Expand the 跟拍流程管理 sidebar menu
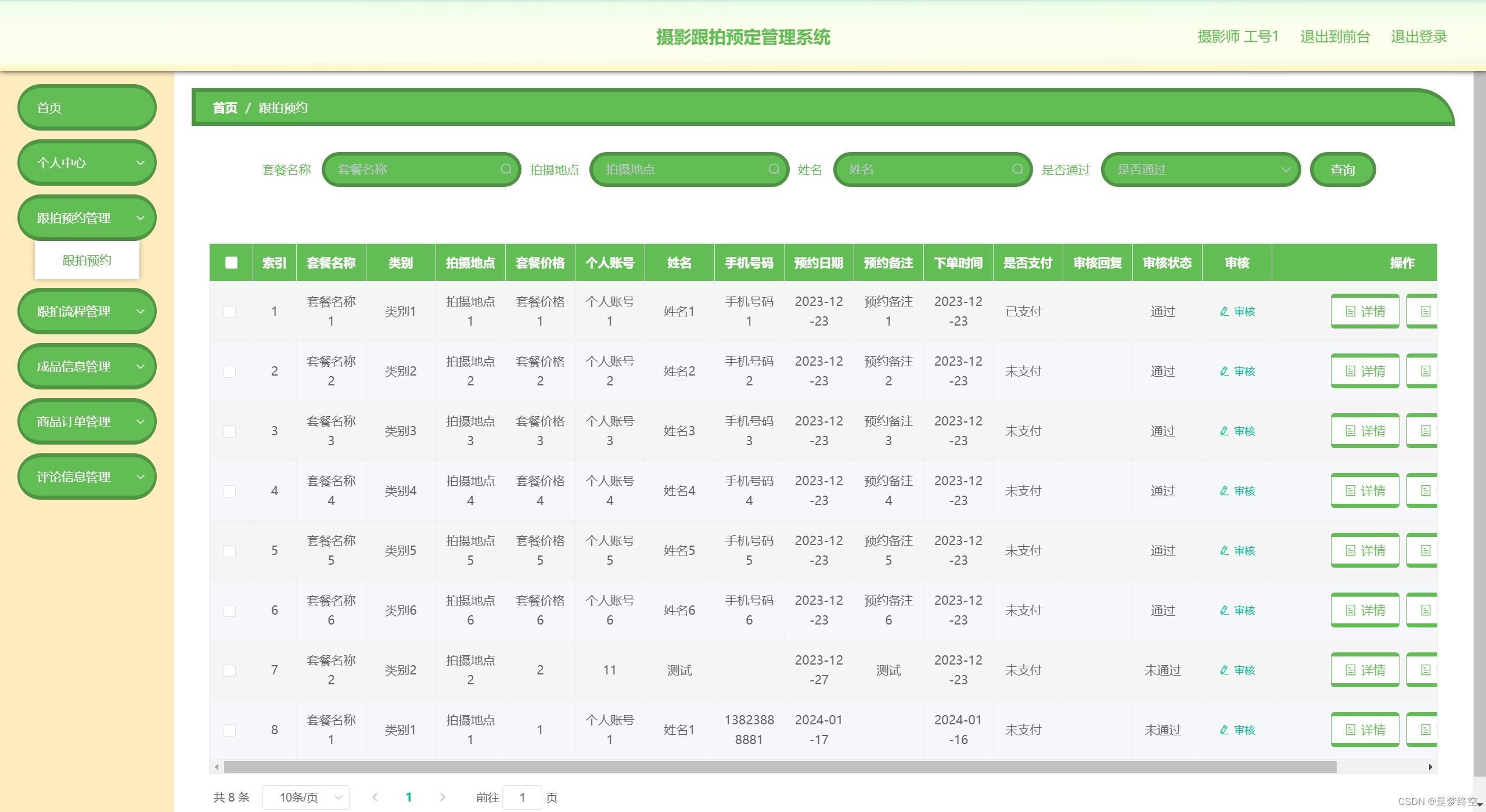This screenshot has height=812, width=1486. (87, 311)
